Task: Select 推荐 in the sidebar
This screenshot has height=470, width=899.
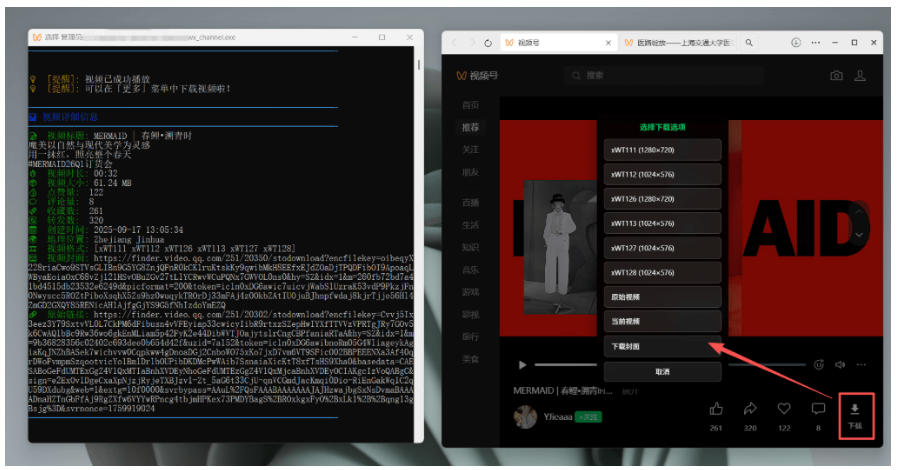Action: [471, 127]
